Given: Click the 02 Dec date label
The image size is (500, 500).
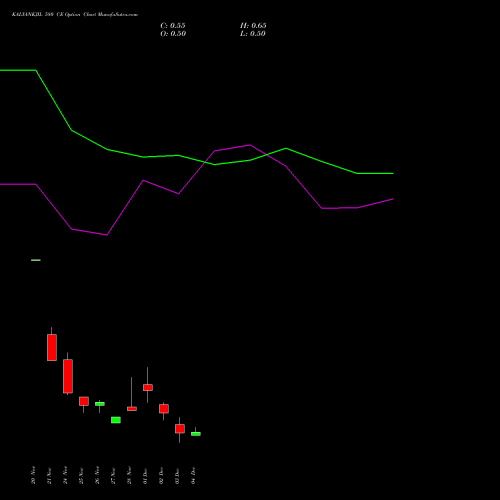Looking at the screenshot, I should [x=161, y=475].
